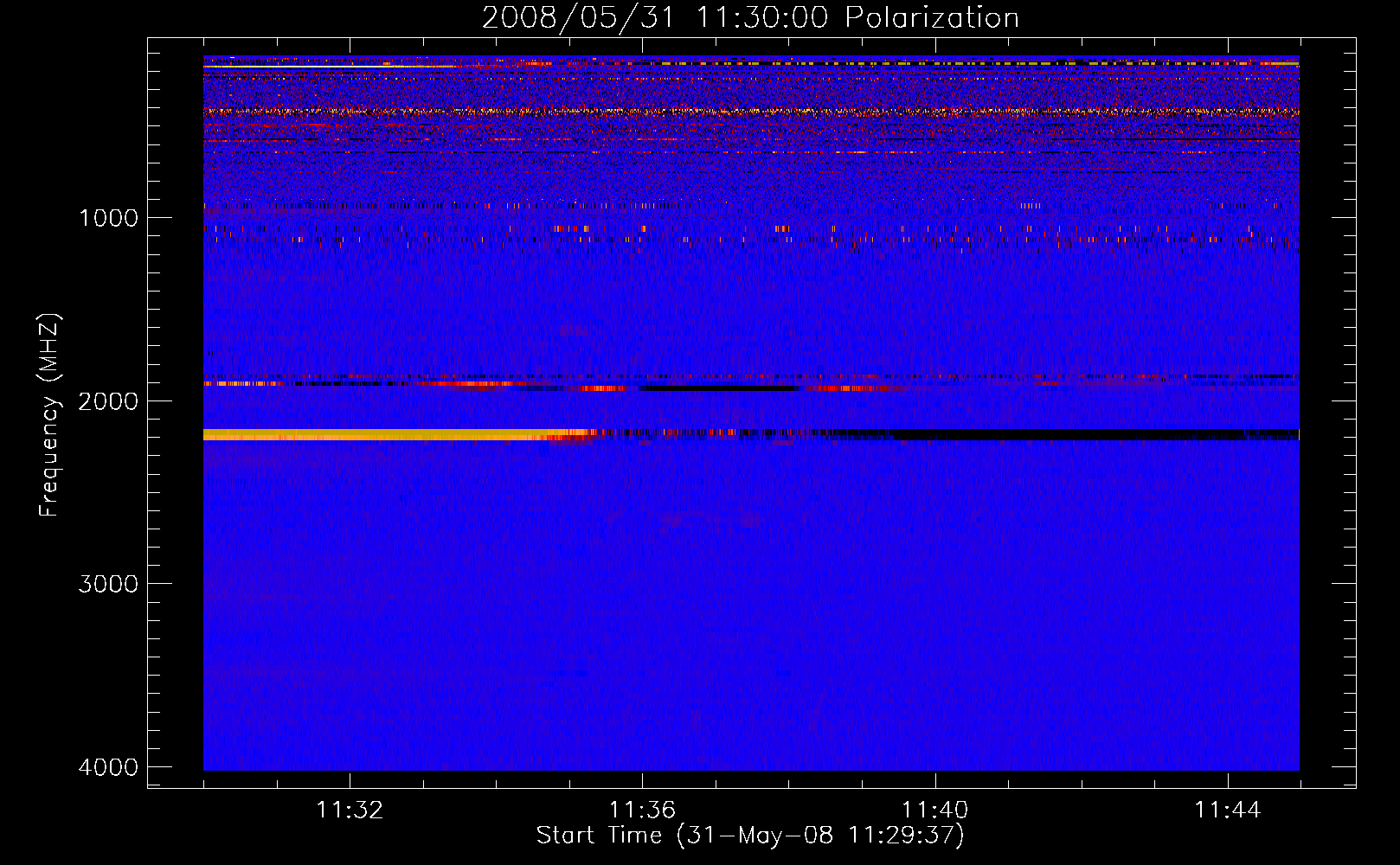Click the 1000 frequency tick label
Screen dimensions: 1400x865
click(x=108, y=217)
